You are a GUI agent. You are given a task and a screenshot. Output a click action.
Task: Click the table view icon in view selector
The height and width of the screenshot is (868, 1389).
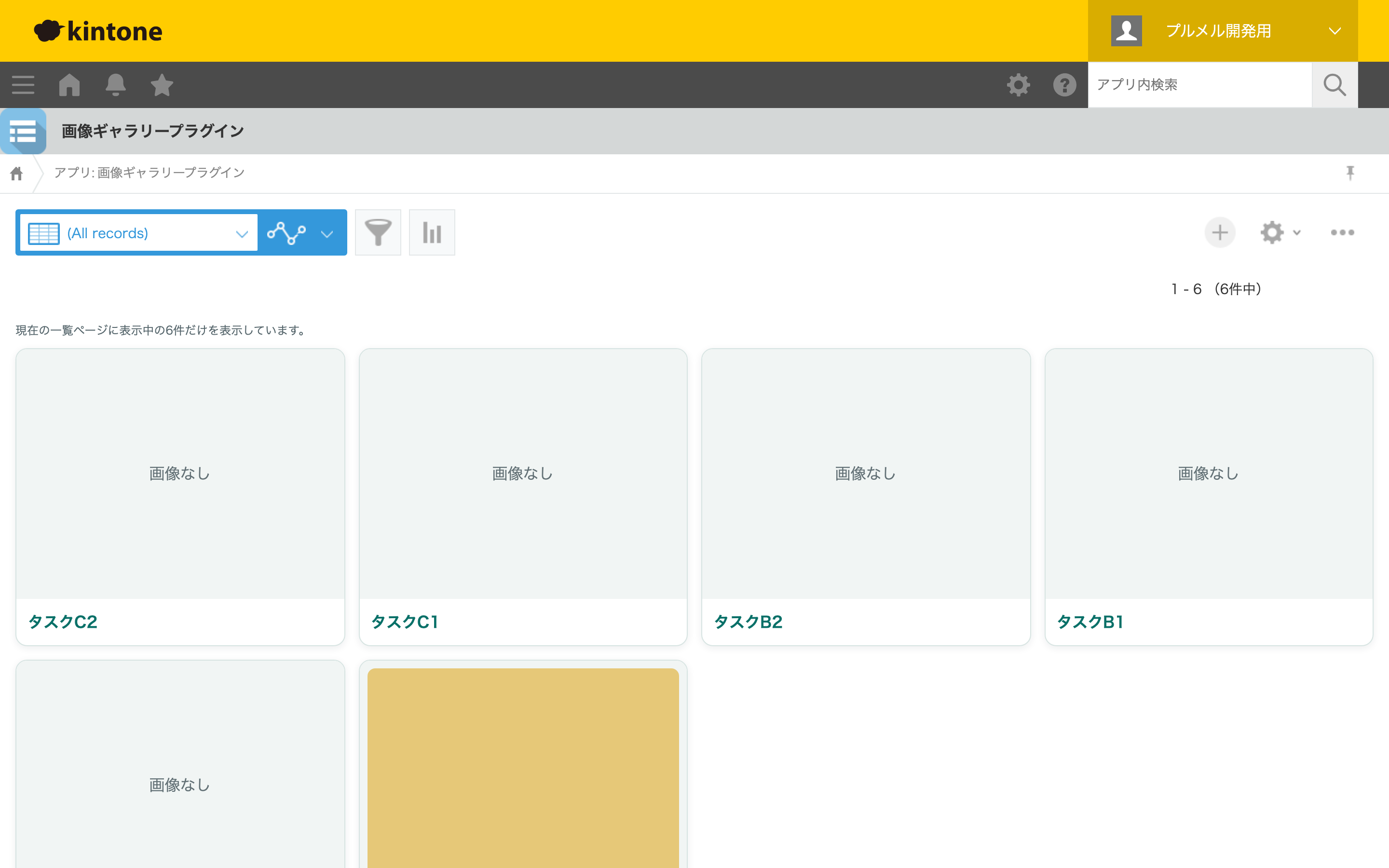(x=43, y=233)
